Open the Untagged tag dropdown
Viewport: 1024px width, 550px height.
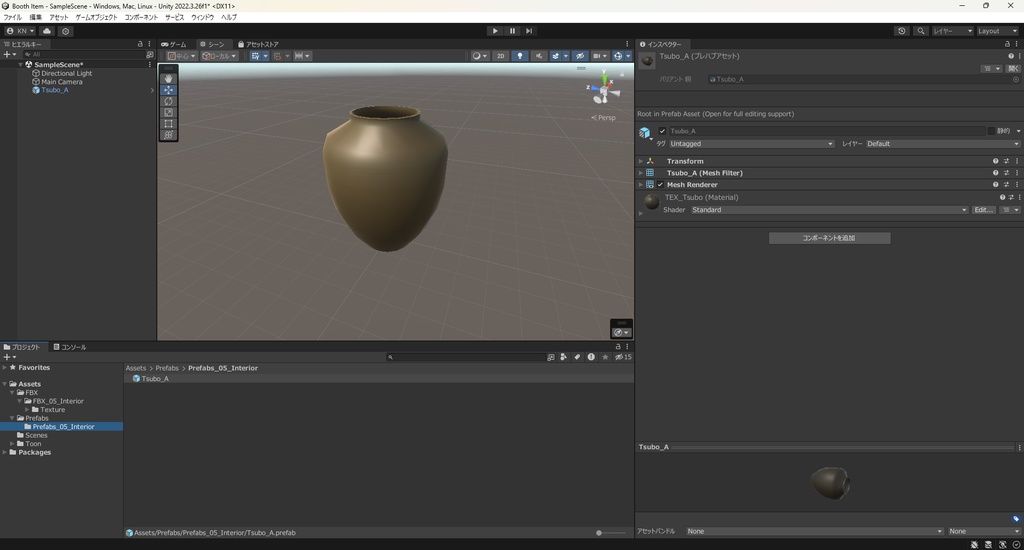(x=751, y=144)
